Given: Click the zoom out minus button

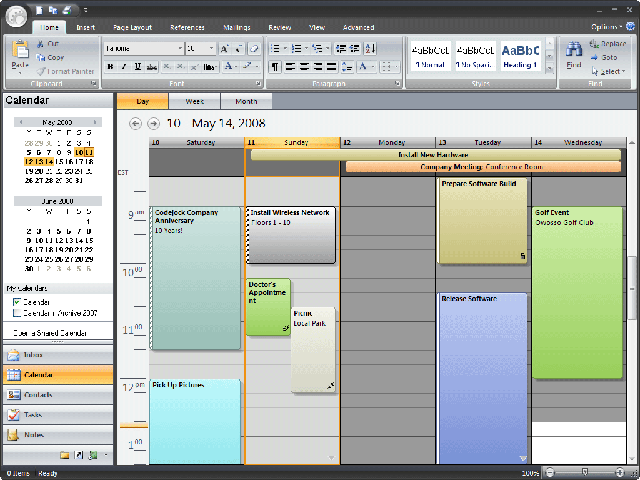Looking at the screenshot, I should [x=550, y=473].
